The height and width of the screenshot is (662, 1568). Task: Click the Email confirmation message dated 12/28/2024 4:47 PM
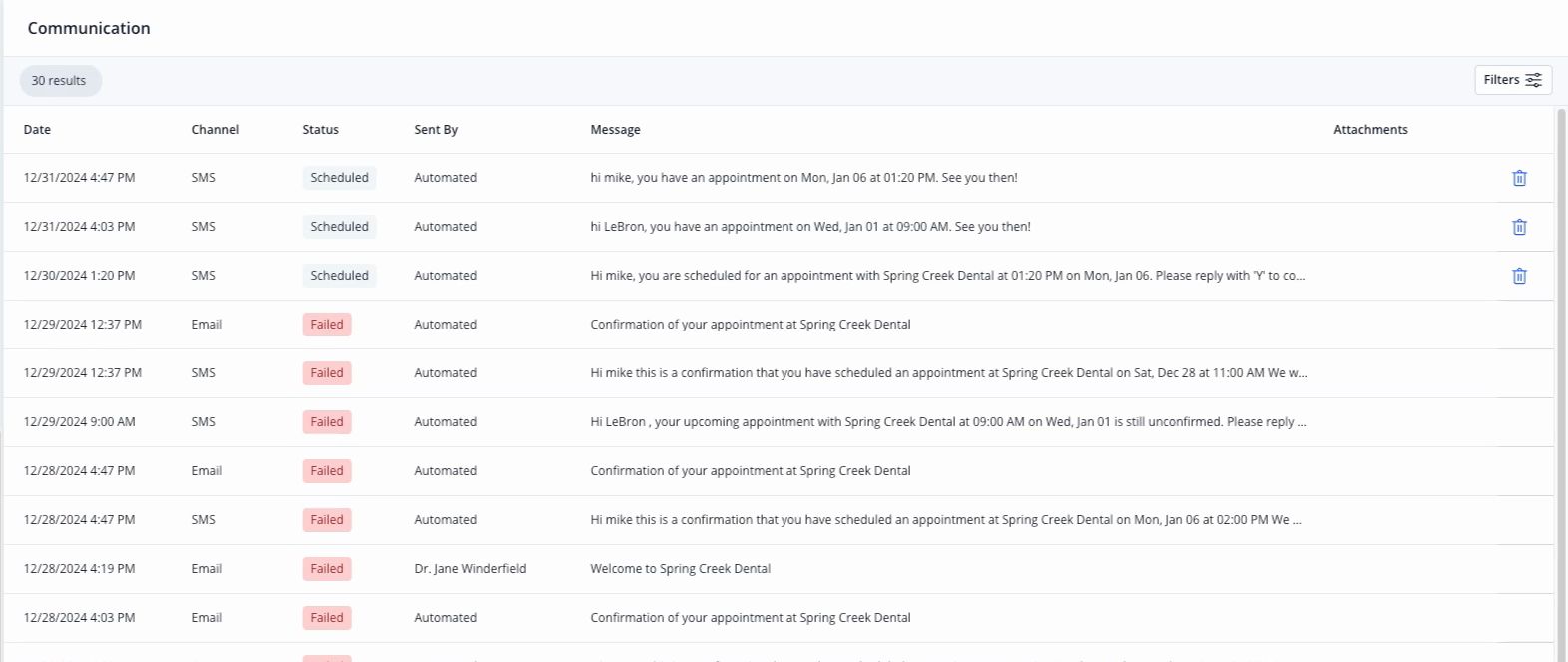point(751,471)
